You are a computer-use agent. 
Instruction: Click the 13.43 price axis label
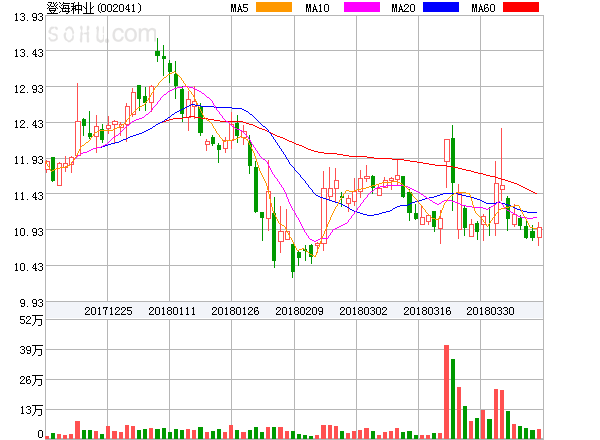point(29,53)
